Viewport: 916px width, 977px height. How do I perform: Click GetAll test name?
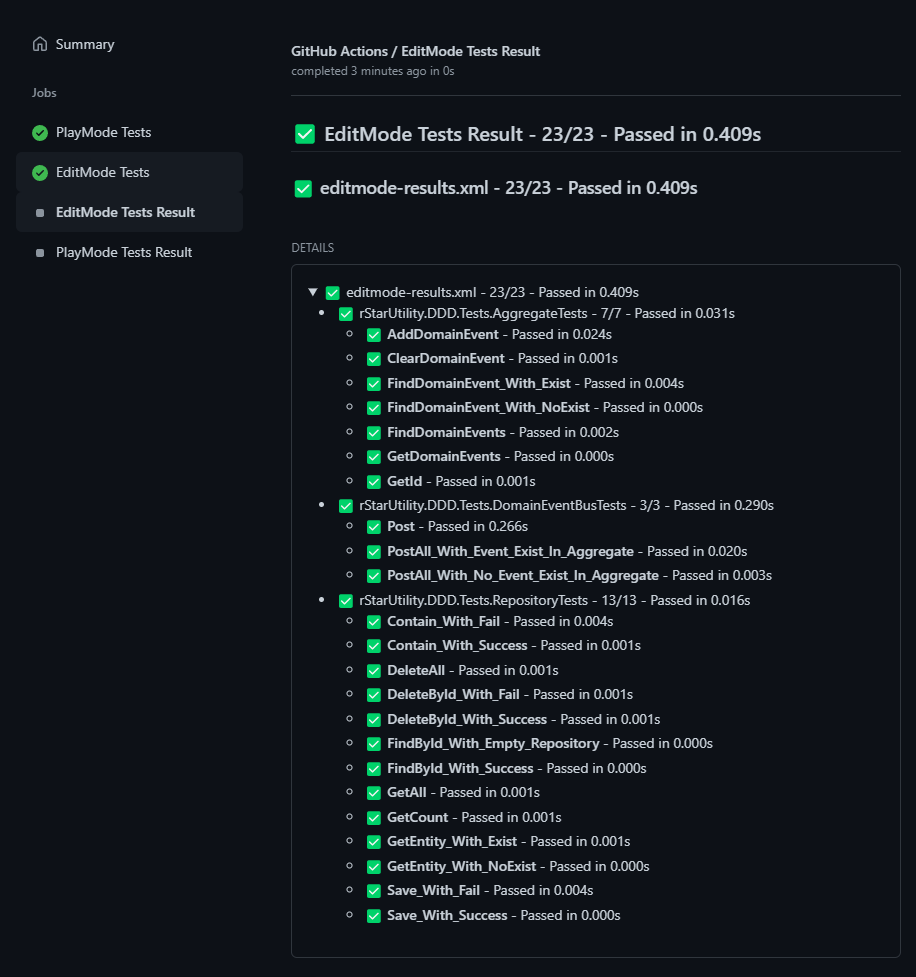click(x=406, y=793)
